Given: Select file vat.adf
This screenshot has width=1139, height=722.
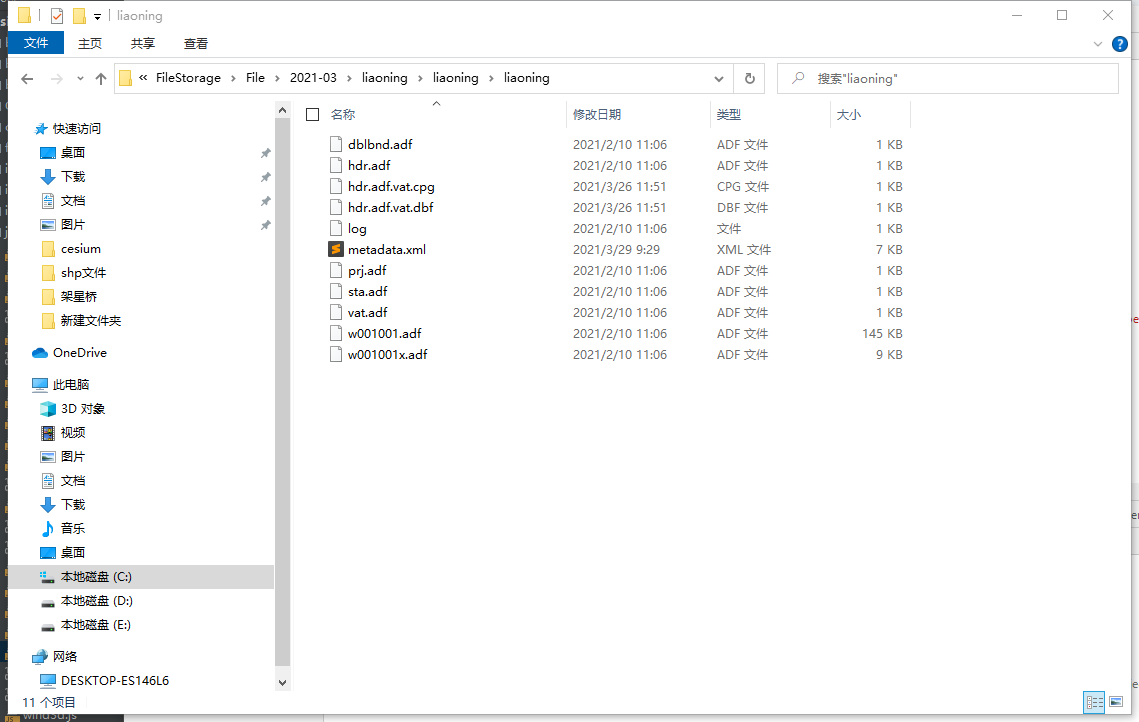Looking at the screenshot, I should (368, 312).
